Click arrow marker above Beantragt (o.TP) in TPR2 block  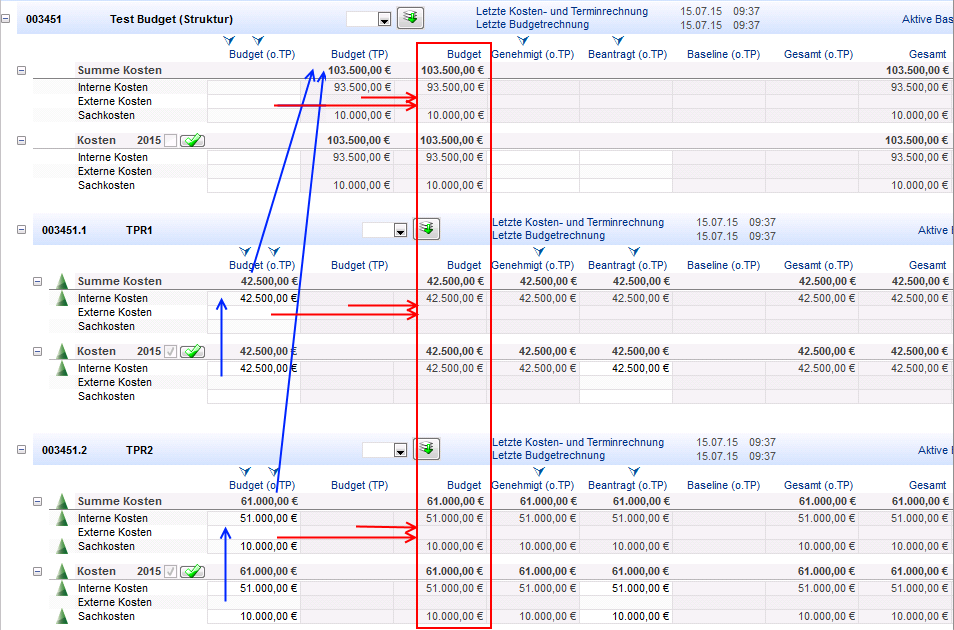(x=634, y=471)
